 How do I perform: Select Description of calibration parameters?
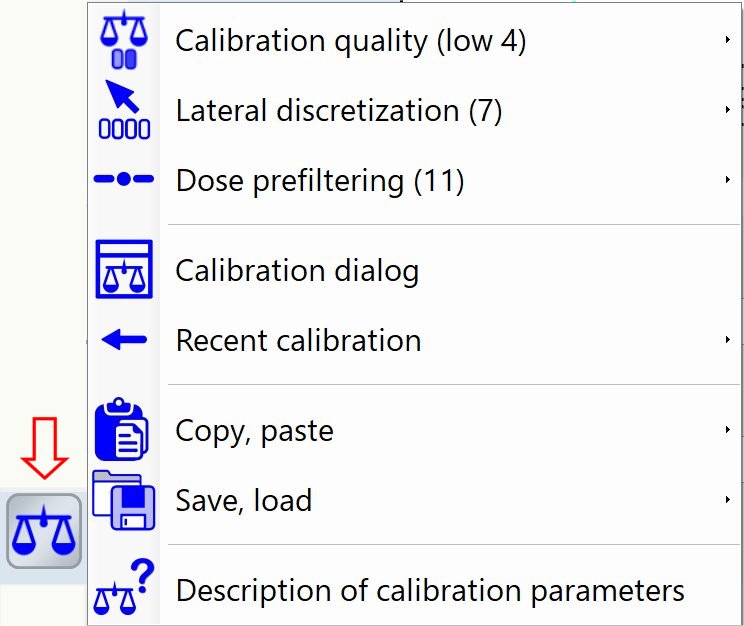pyautogui.click(x=430, y=590)
